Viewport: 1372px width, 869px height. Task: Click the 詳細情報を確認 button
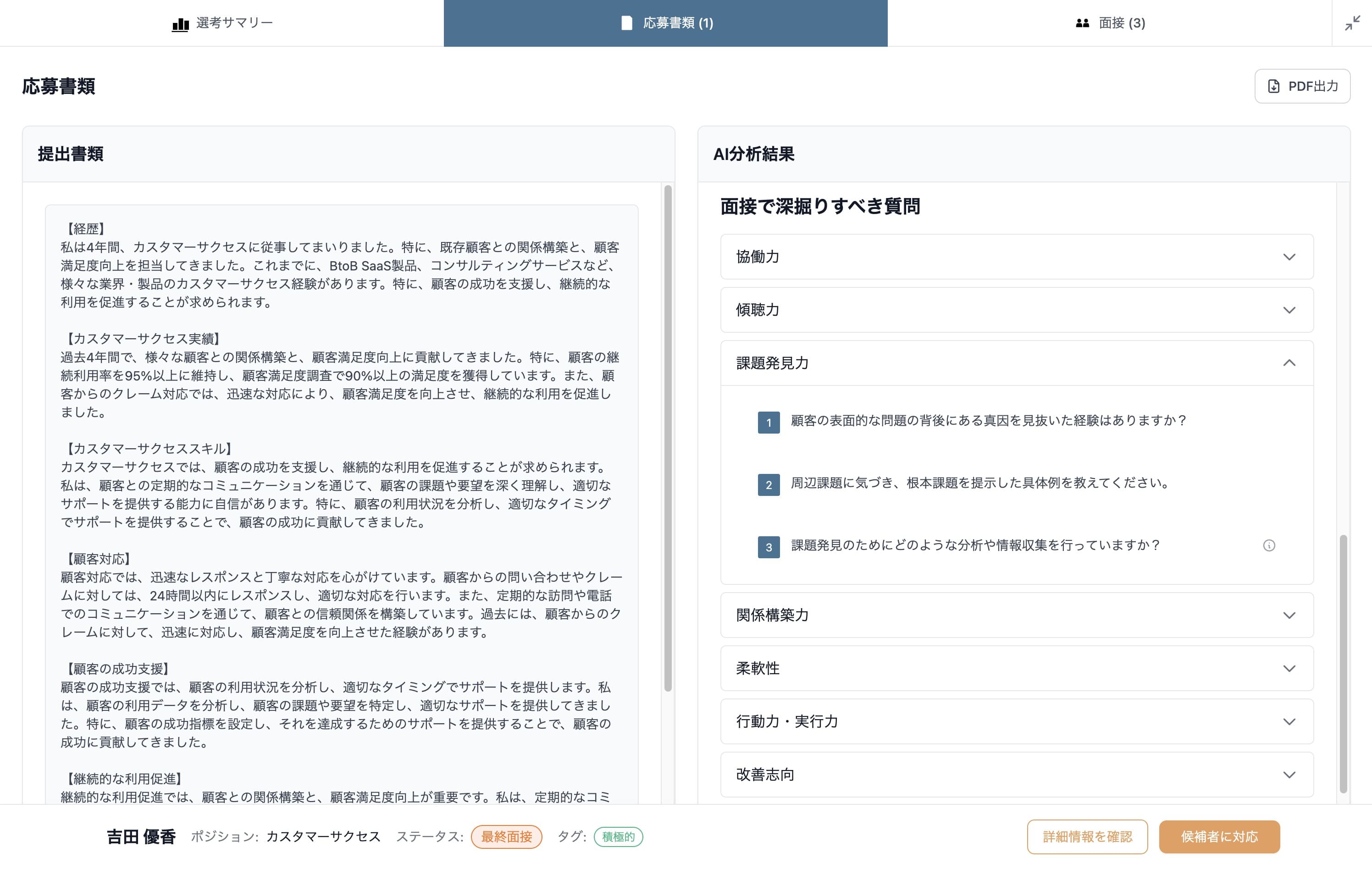tap(1087, 836)
